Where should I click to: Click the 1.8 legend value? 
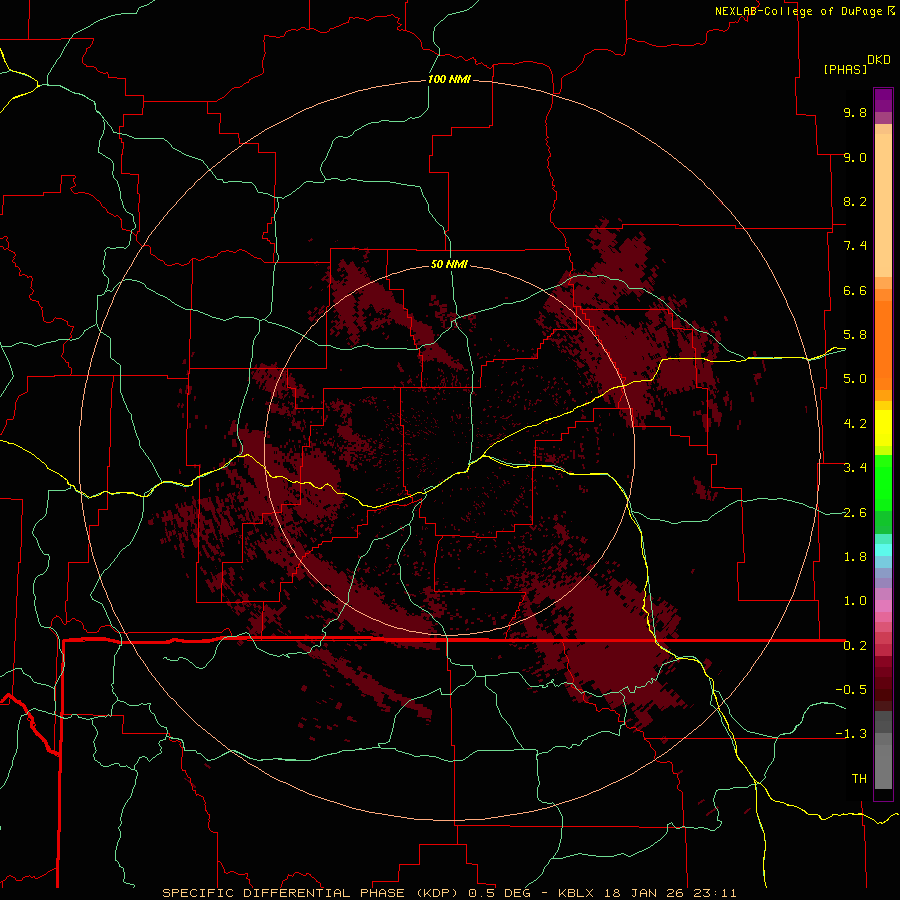(855, 557)
